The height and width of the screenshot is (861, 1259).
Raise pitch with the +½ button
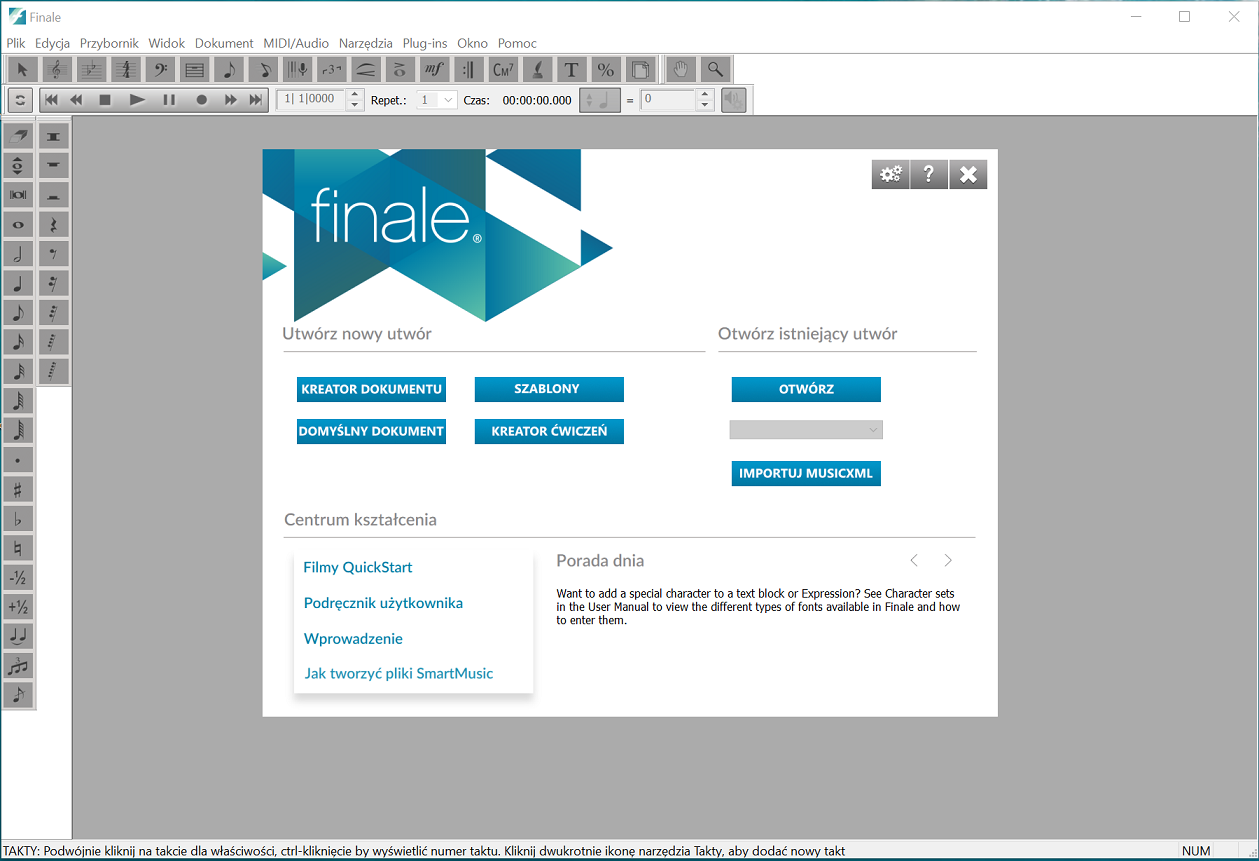tap(19, 607)
